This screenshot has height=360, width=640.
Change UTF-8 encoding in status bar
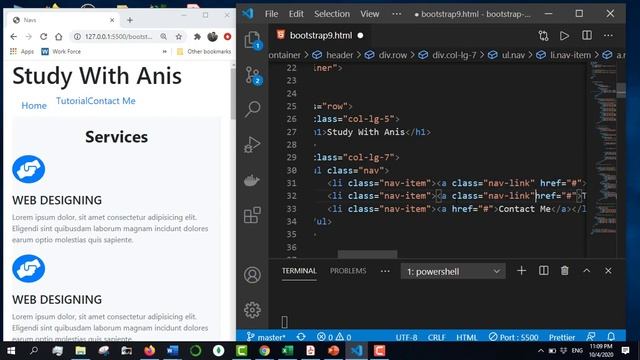pyautogui.click(x=406, y=337)
